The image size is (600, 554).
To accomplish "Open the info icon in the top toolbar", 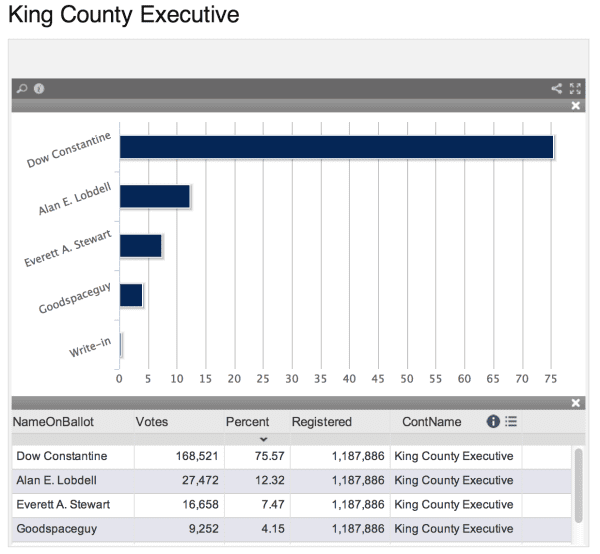I will [39, 88].
